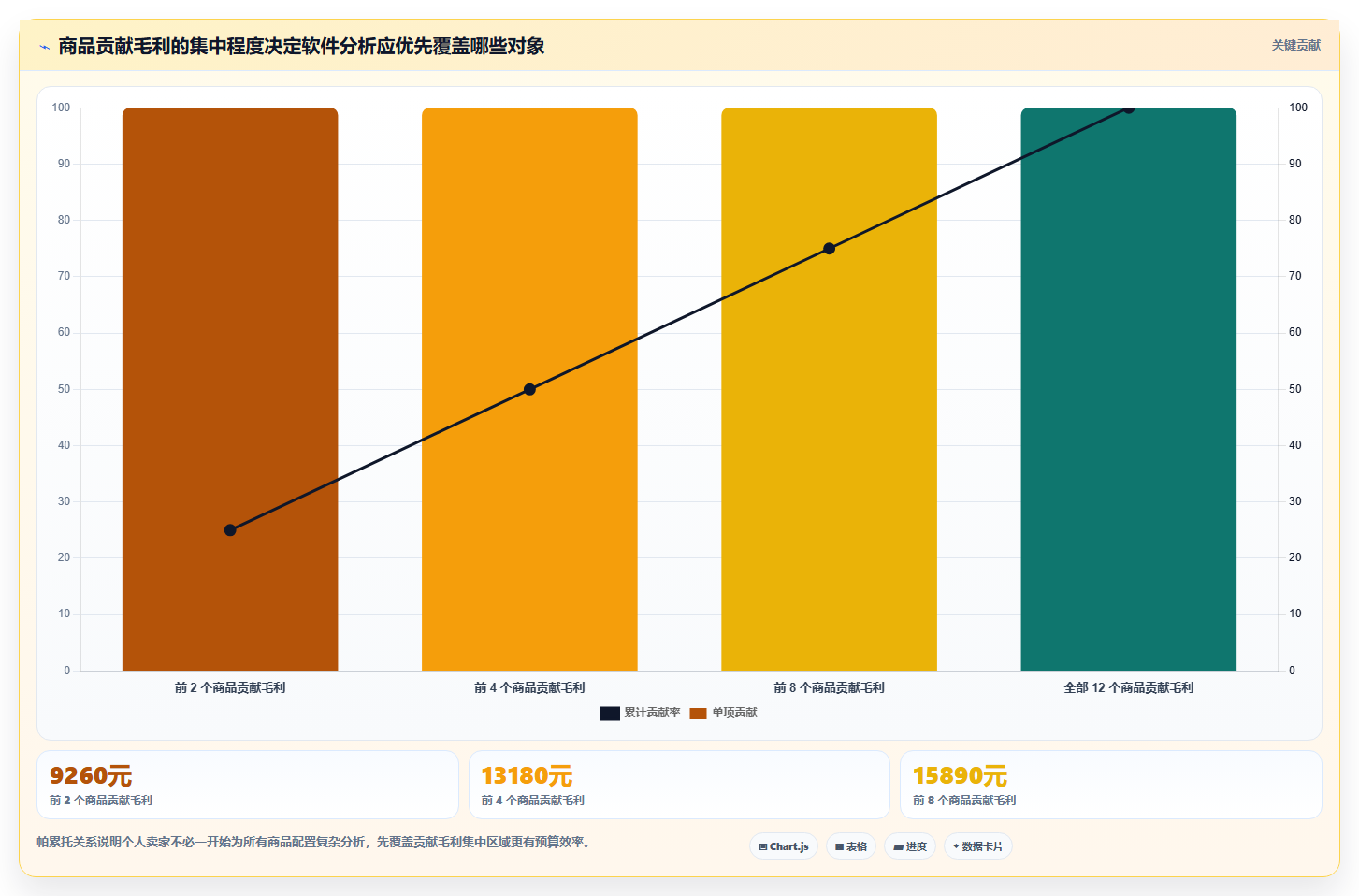
Task: Click the 进度 chip
Action: click(x=910, y=846)
